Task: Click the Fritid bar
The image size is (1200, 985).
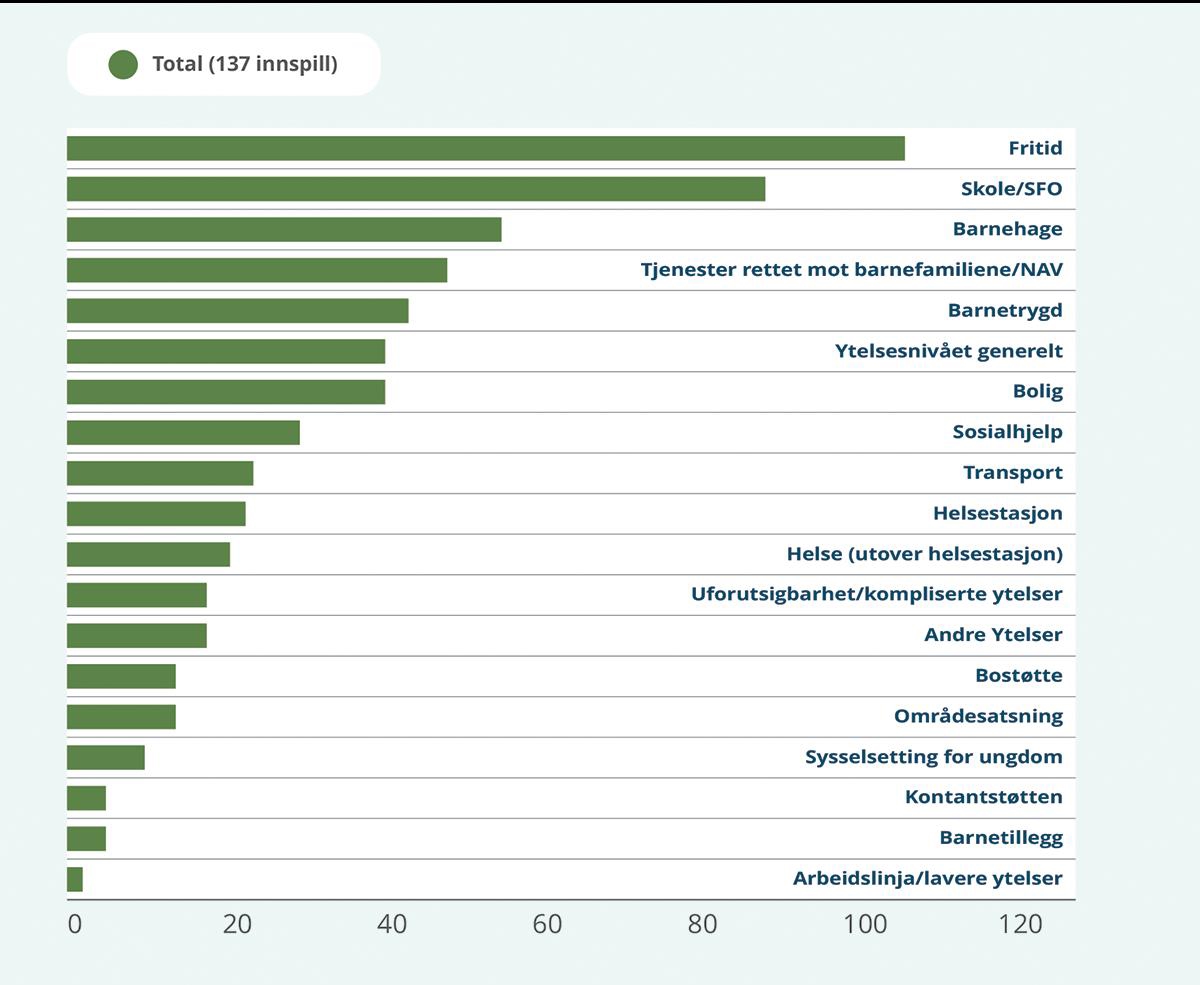Action: pyautogui.click(x=485, y=149)
